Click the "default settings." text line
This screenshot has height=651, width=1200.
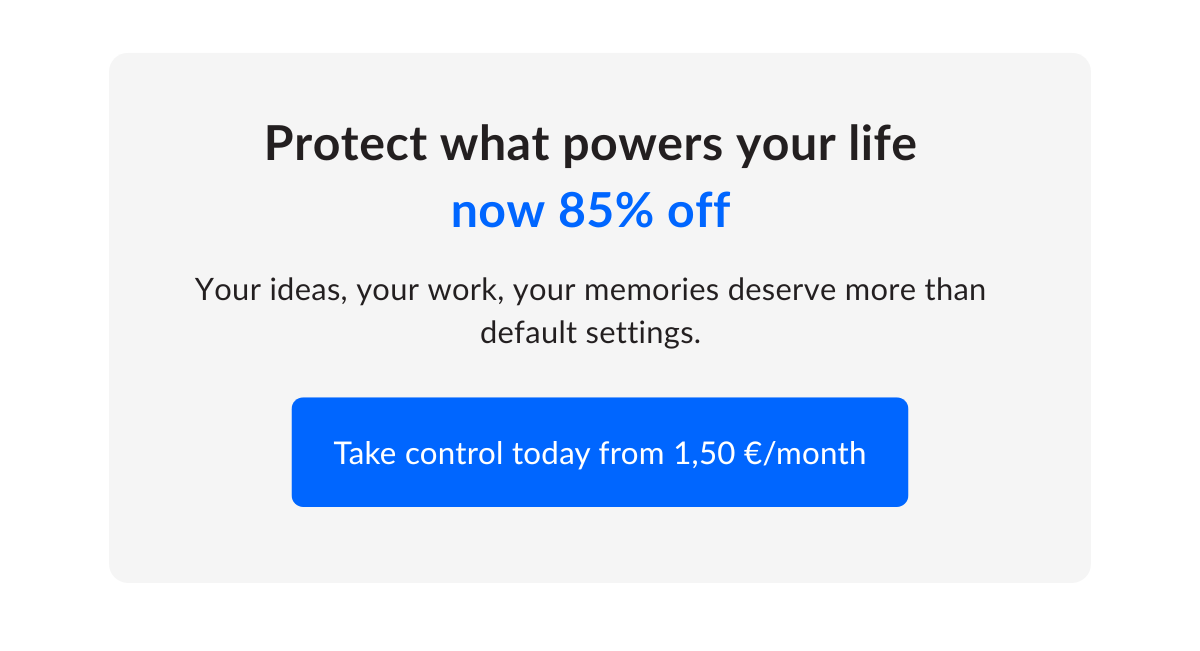point(590,332)
